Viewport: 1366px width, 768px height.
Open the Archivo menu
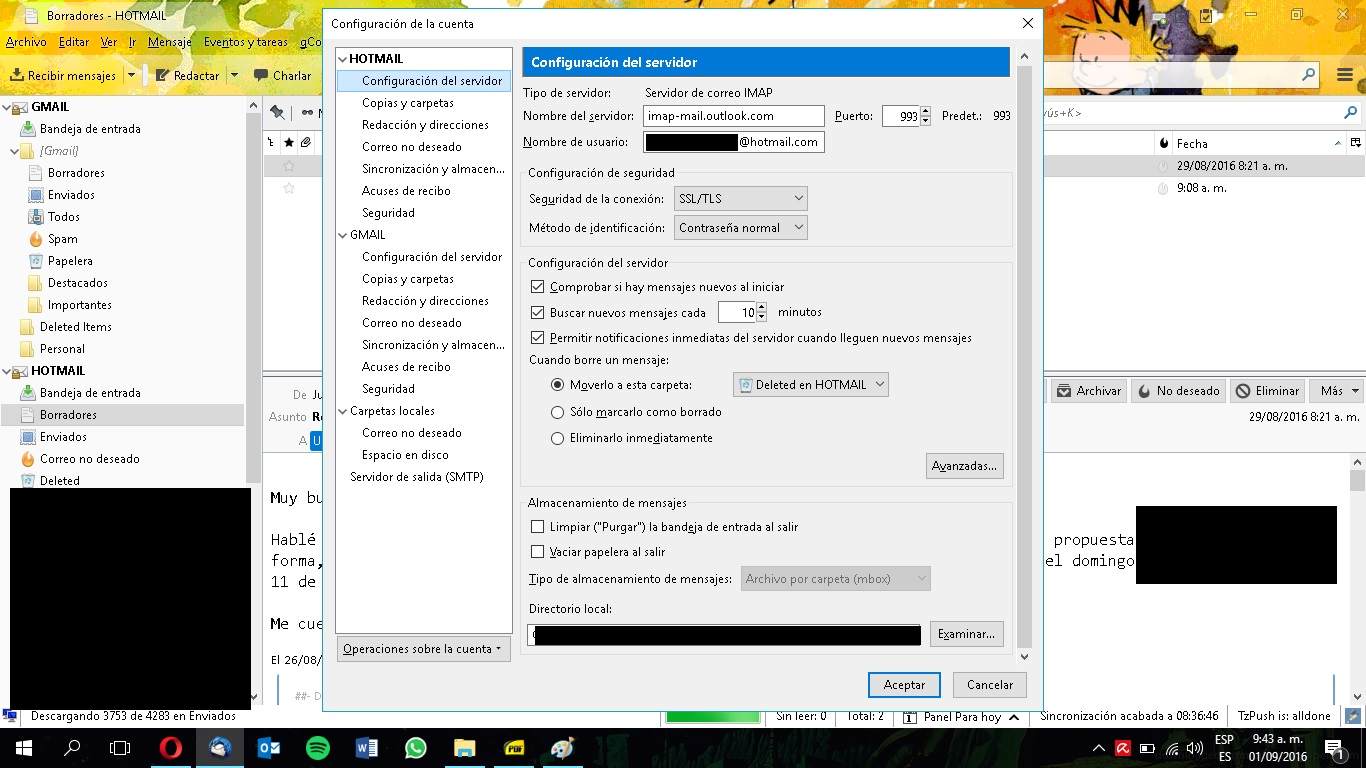tap(26, 43)
